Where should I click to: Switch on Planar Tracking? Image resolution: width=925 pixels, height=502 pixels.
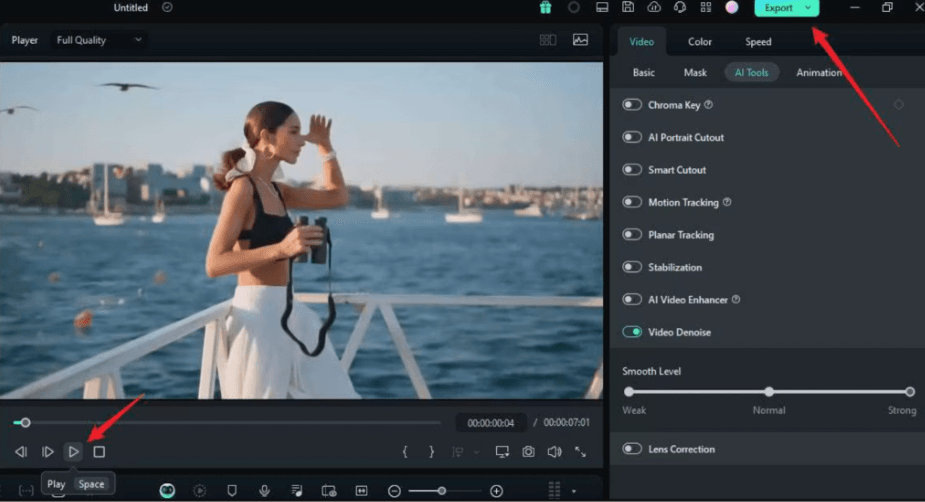pyautogui.click(x=632, y=234)
